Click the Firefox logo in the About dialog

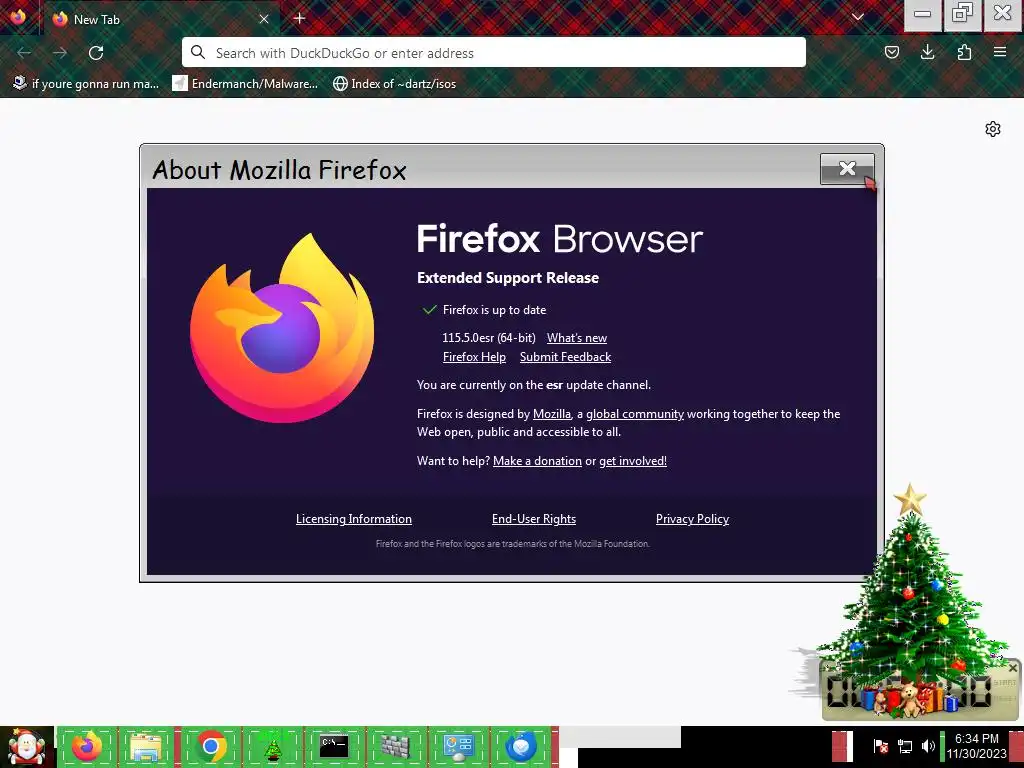pos(282,328)
